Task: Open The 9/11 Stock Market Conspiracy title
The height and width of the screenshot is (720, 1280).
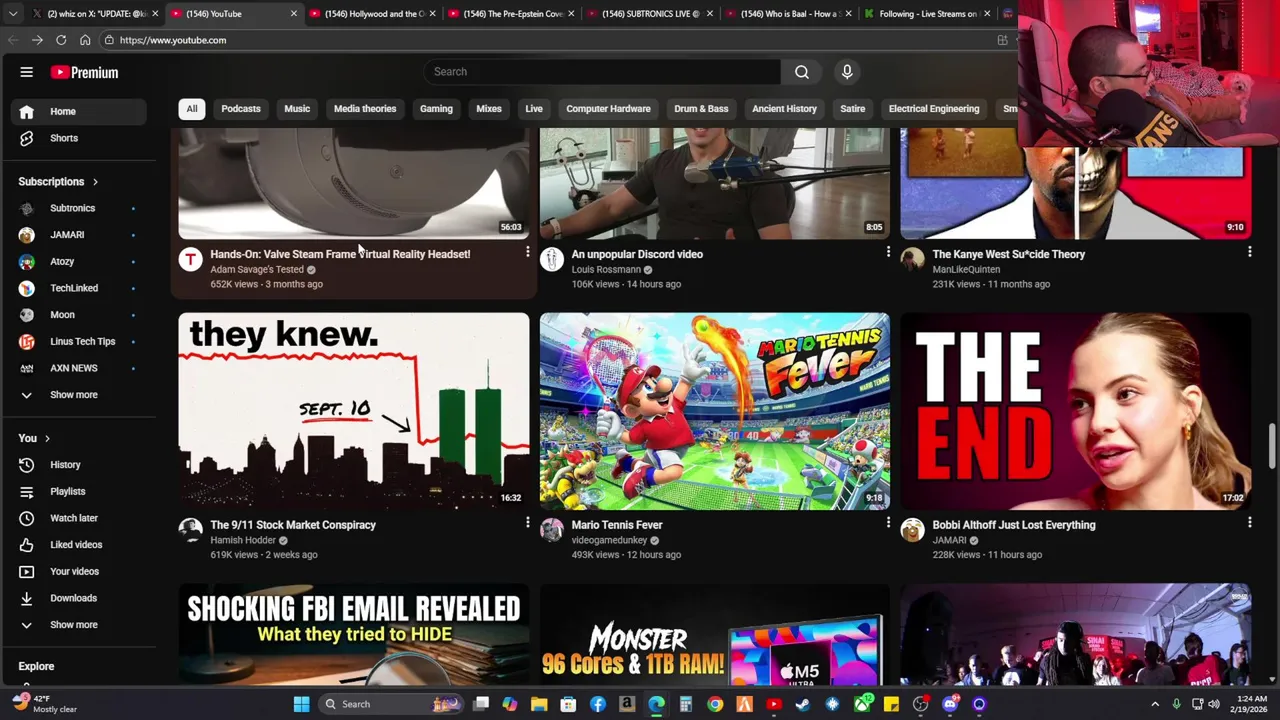Action: coord(293,525)
